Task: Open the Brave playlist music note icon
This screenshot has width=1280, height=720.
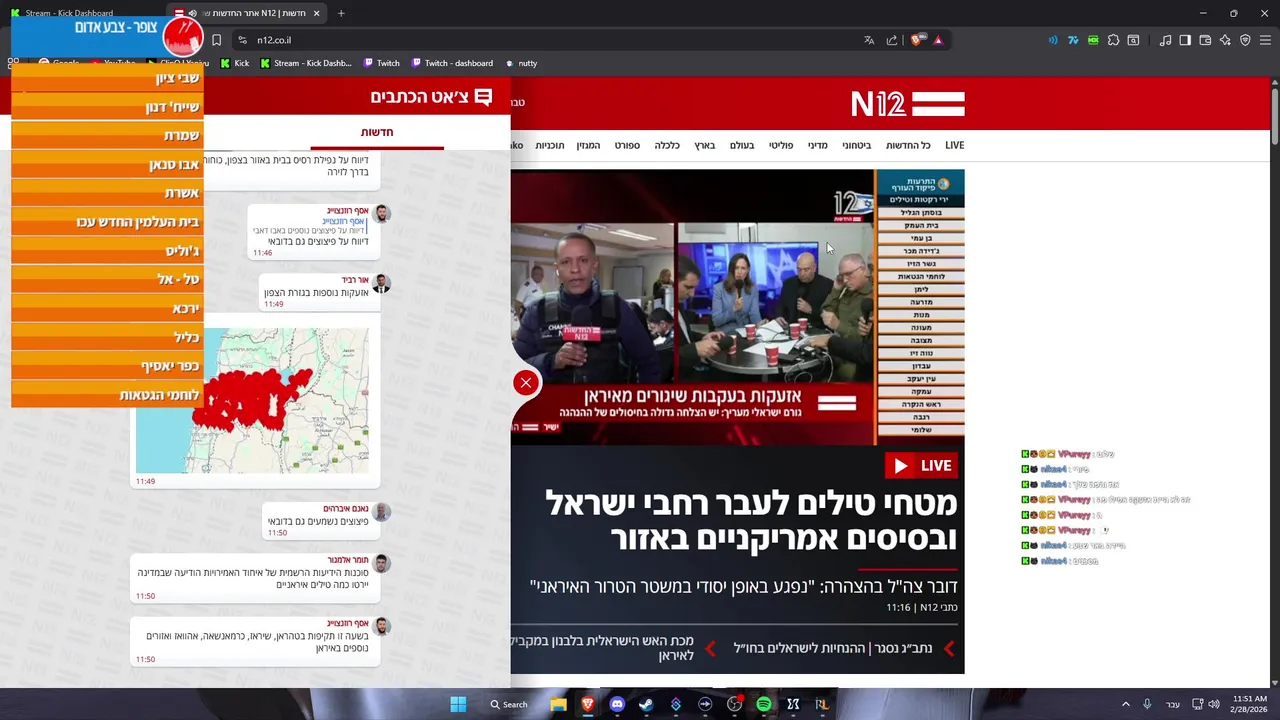Action: (x=1165, y=40)
